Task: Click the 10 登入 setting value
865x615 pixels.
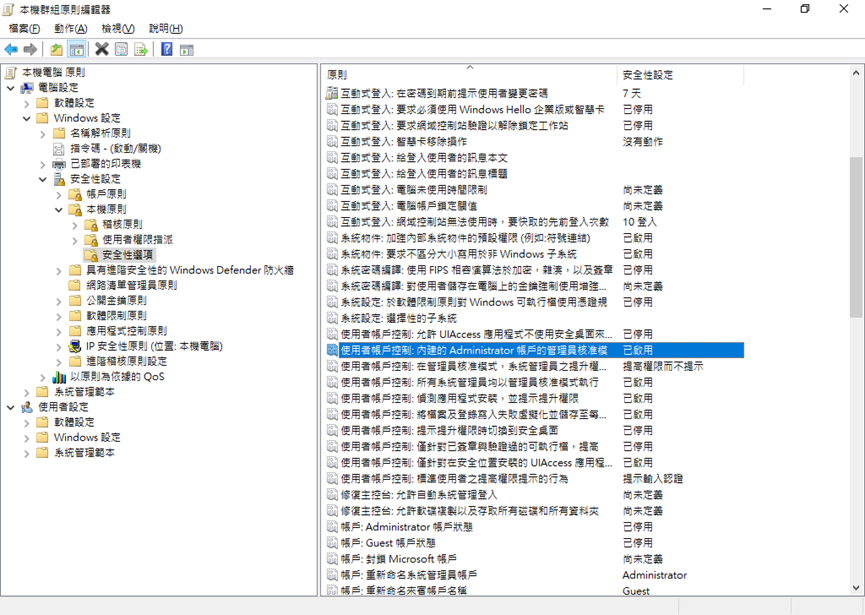Action: [639, 222]
